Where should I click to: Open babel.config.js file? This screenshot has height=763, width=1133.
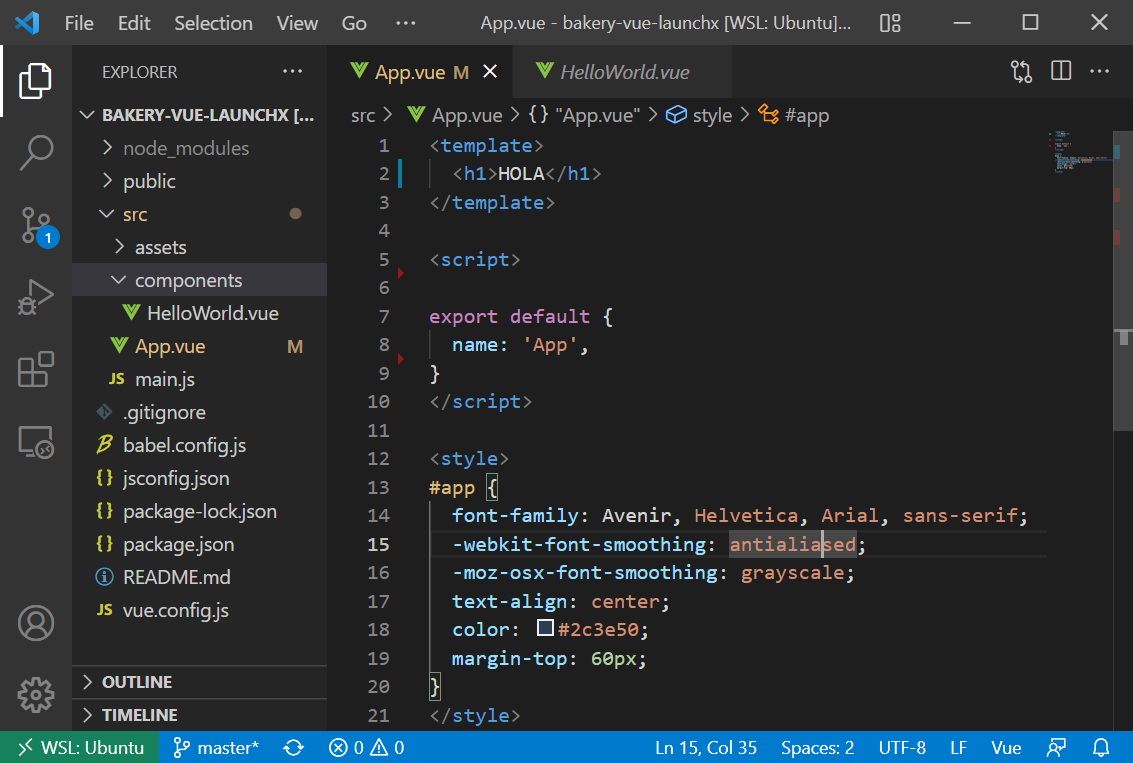[200, 446]
